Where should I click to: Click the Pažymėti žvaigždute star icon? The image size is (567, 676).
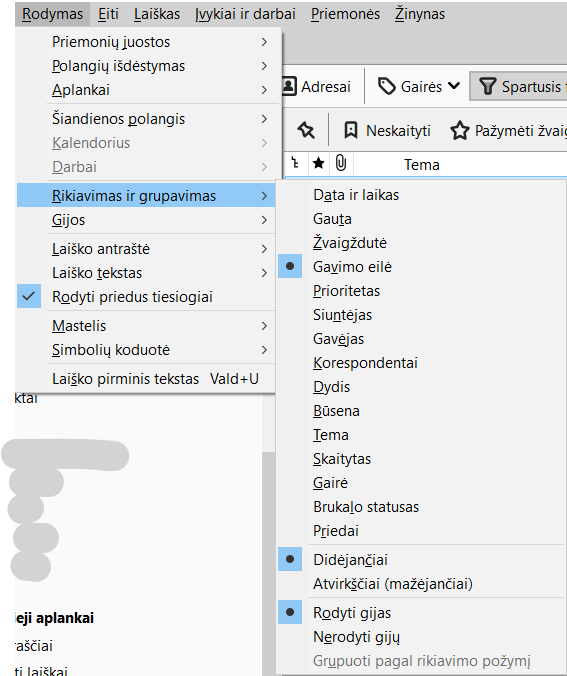click(460, 130)
